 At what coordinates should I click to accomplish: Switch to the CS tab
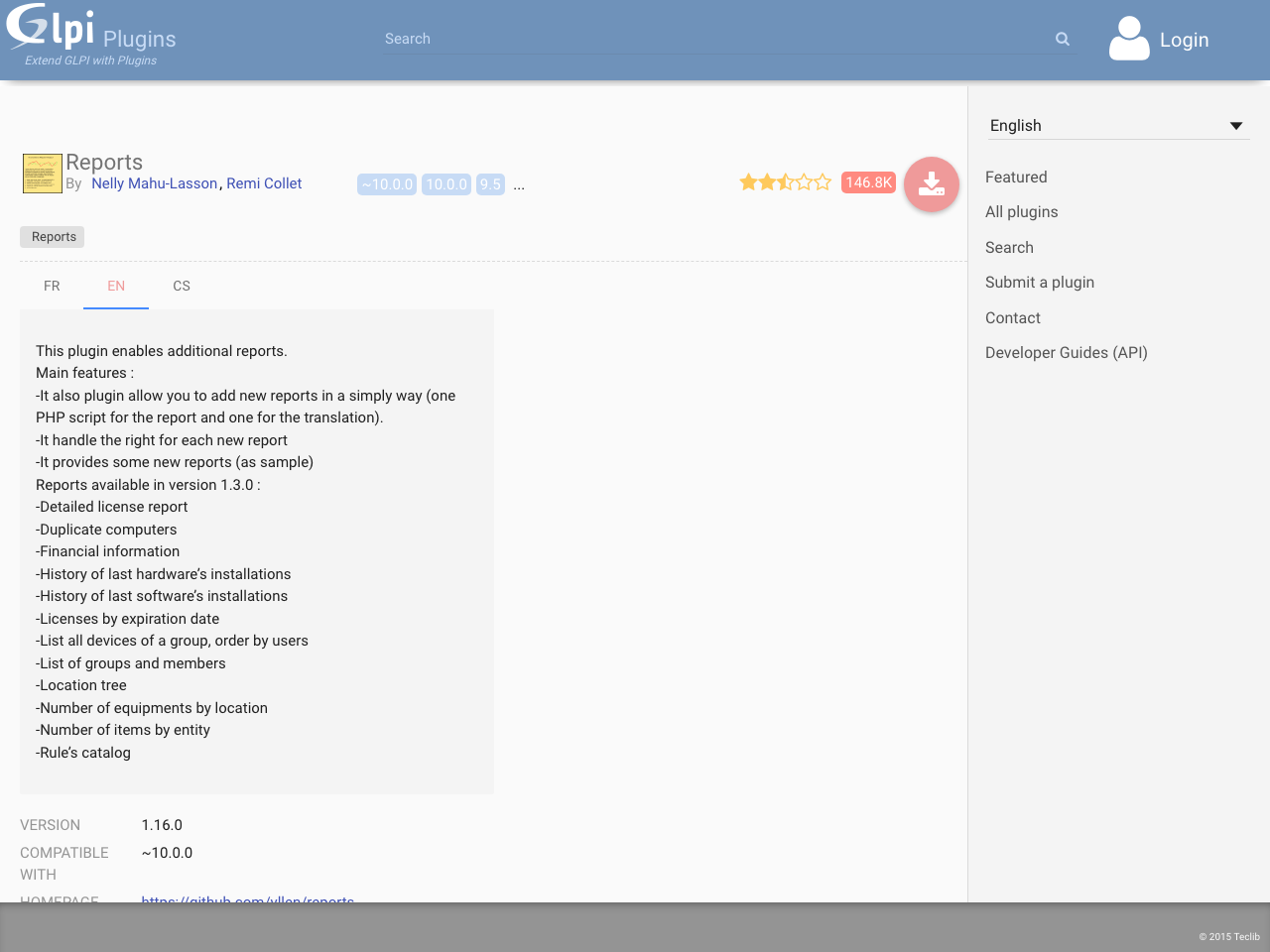pyautogui.click(x=182, y=286)
